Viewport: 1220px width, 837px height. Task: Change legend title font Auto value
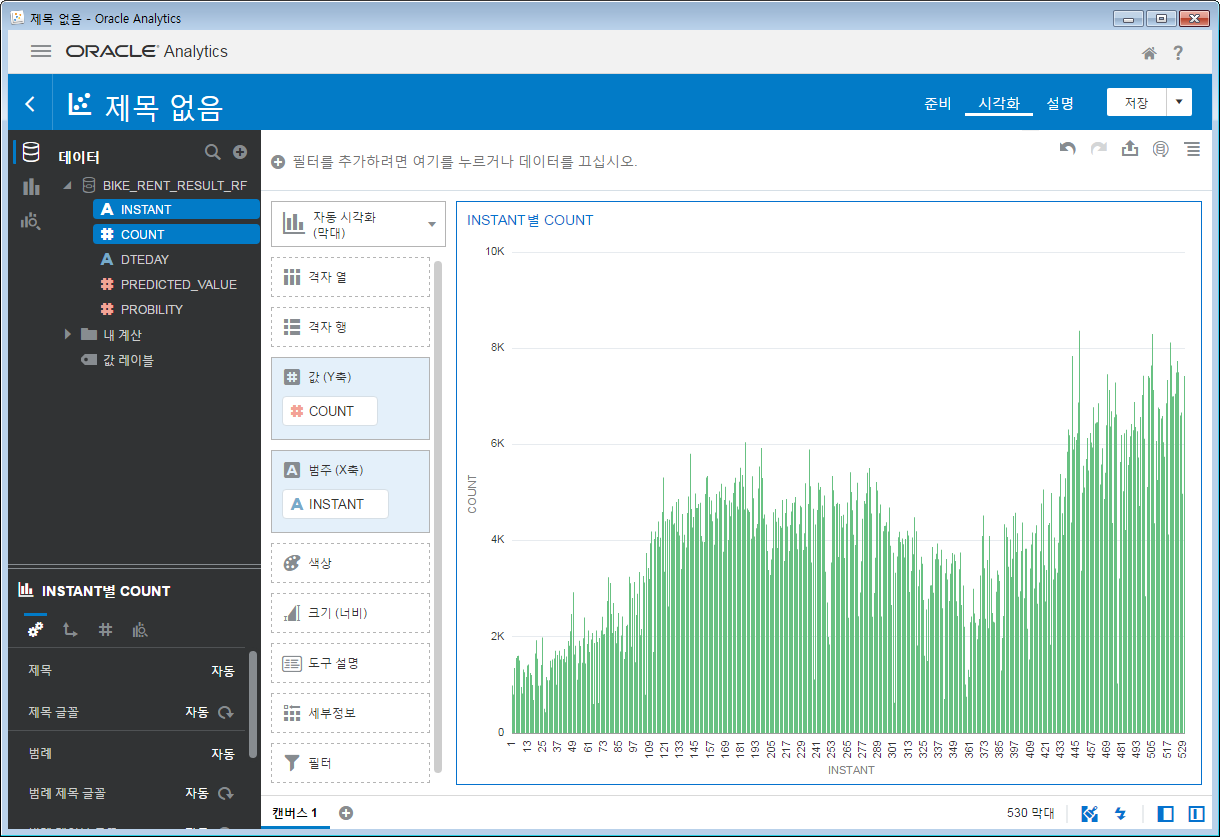pos(197,794)
